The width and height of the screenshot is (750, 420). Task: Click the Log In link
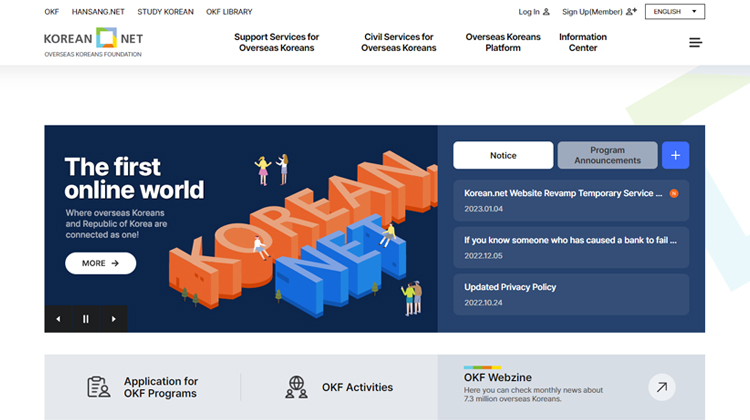coord(529,11)
